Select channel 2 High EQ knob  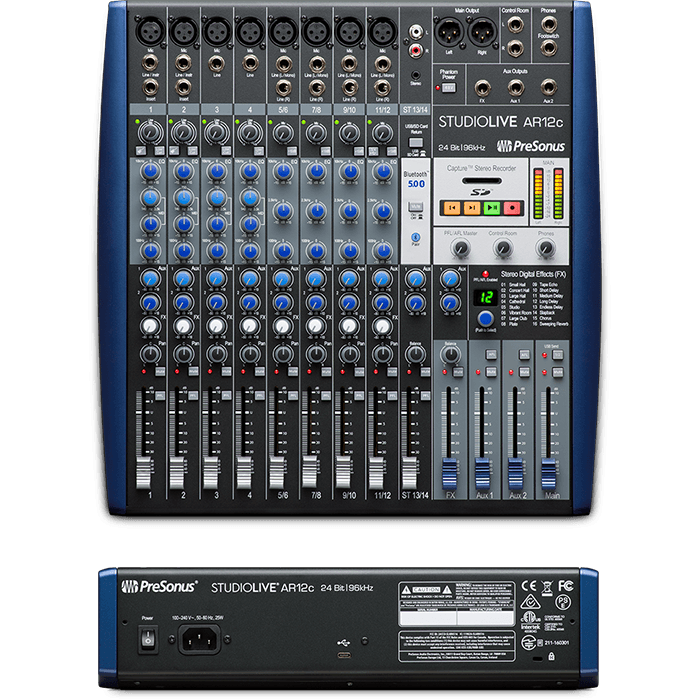click(183, 171)
